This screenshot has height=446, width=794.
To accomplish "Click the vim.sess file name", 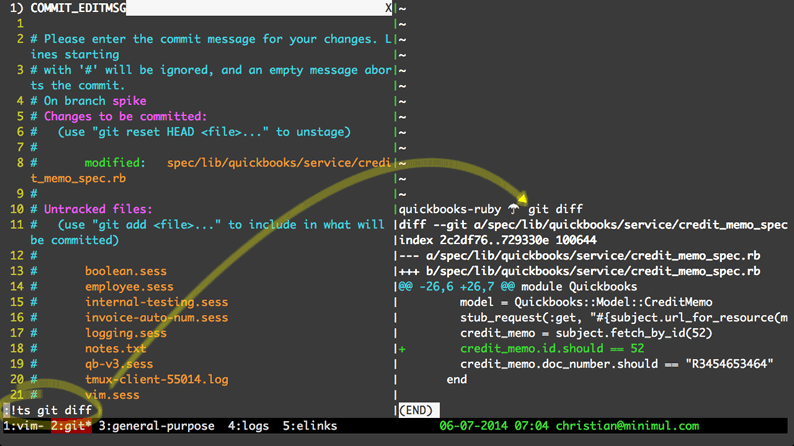I will tap(112, 395).
